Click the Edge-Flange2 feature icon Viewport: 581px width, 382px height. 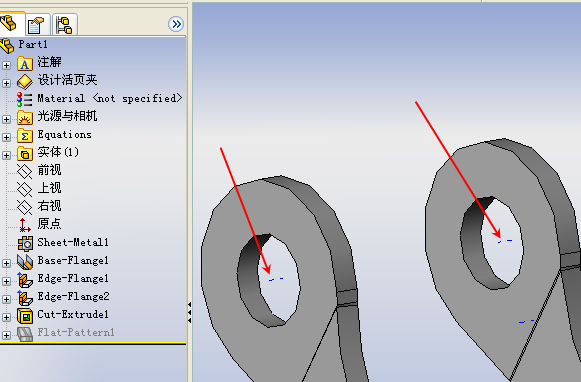click(25, 298)
